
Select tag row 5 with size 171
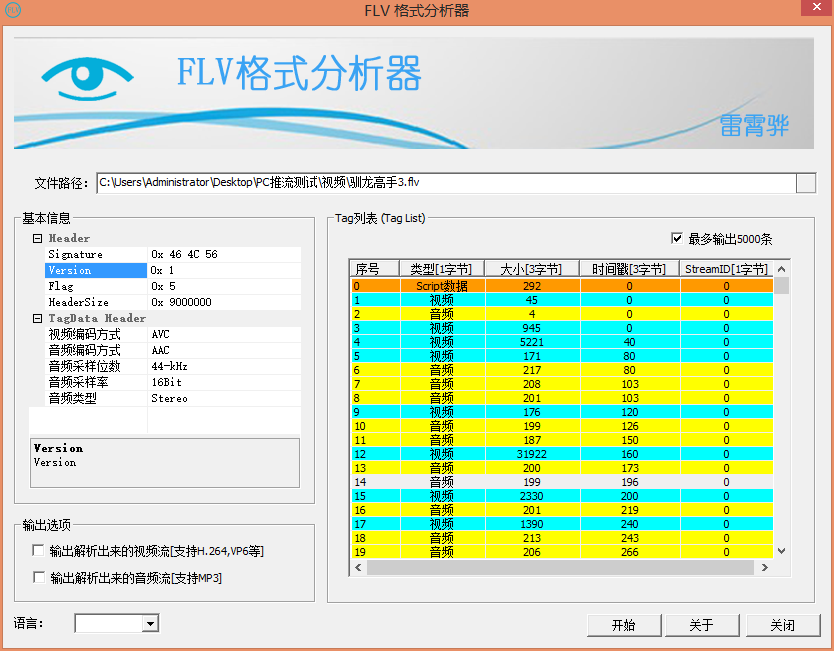point(562,356)
